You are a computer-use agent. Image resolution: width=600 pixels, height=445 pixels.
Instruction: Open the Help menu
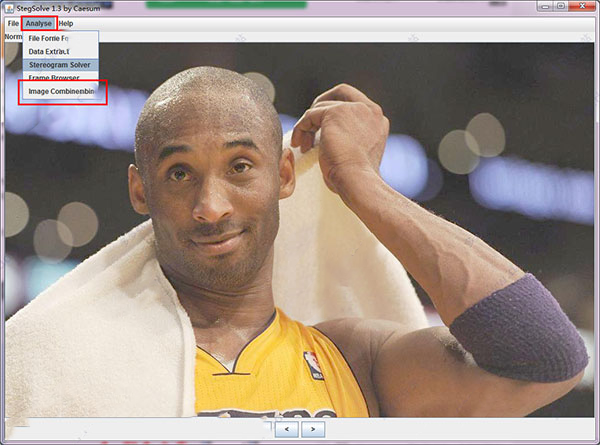point(66,23)
